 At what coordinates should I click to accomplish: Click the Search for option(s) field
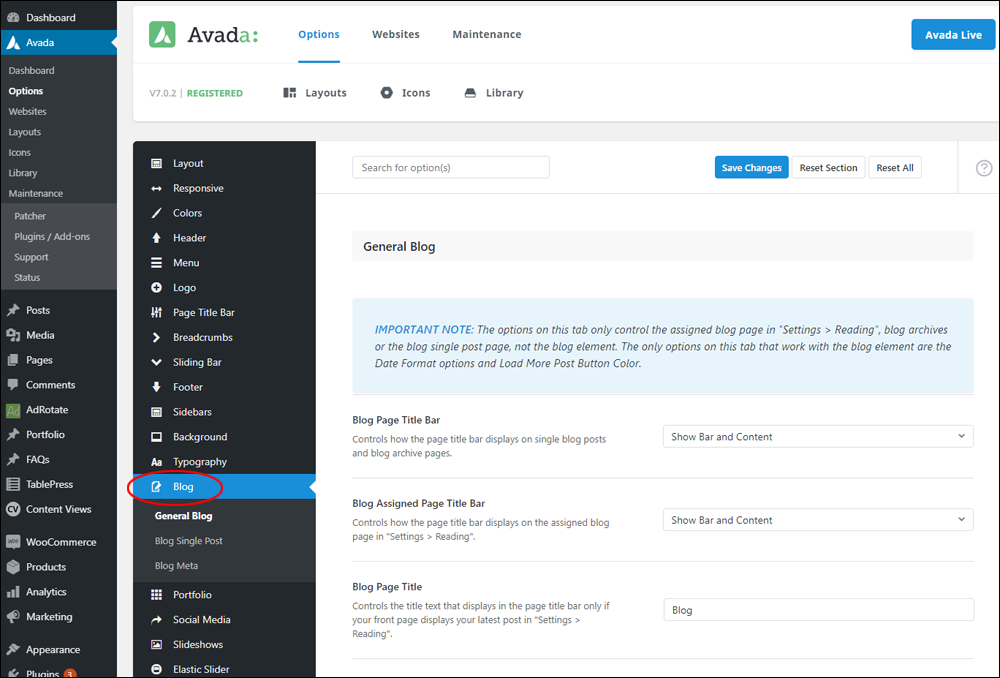pyautogui.click(x=451, y=168)
